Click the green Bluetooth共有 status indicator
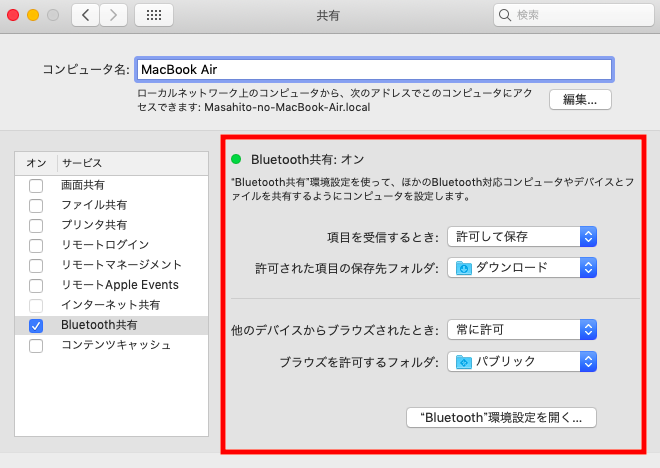 tap(236, 159)
